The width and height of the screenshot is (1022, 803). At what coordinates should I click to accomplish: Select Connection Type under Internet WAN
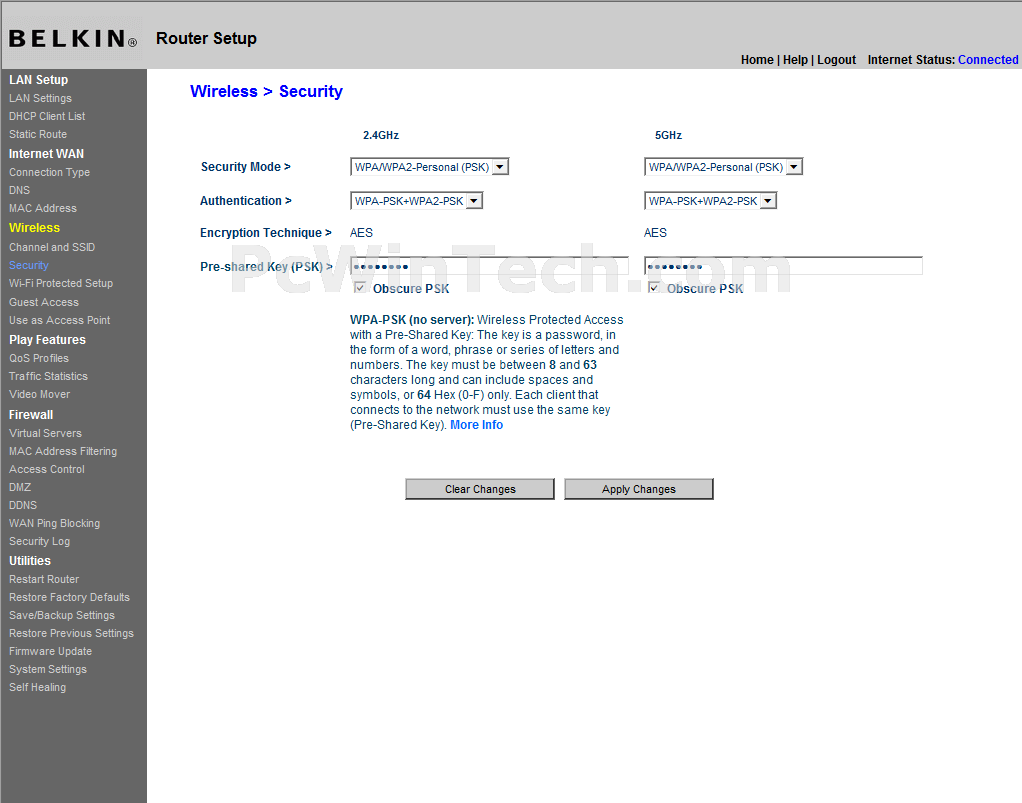click(50, 172)
